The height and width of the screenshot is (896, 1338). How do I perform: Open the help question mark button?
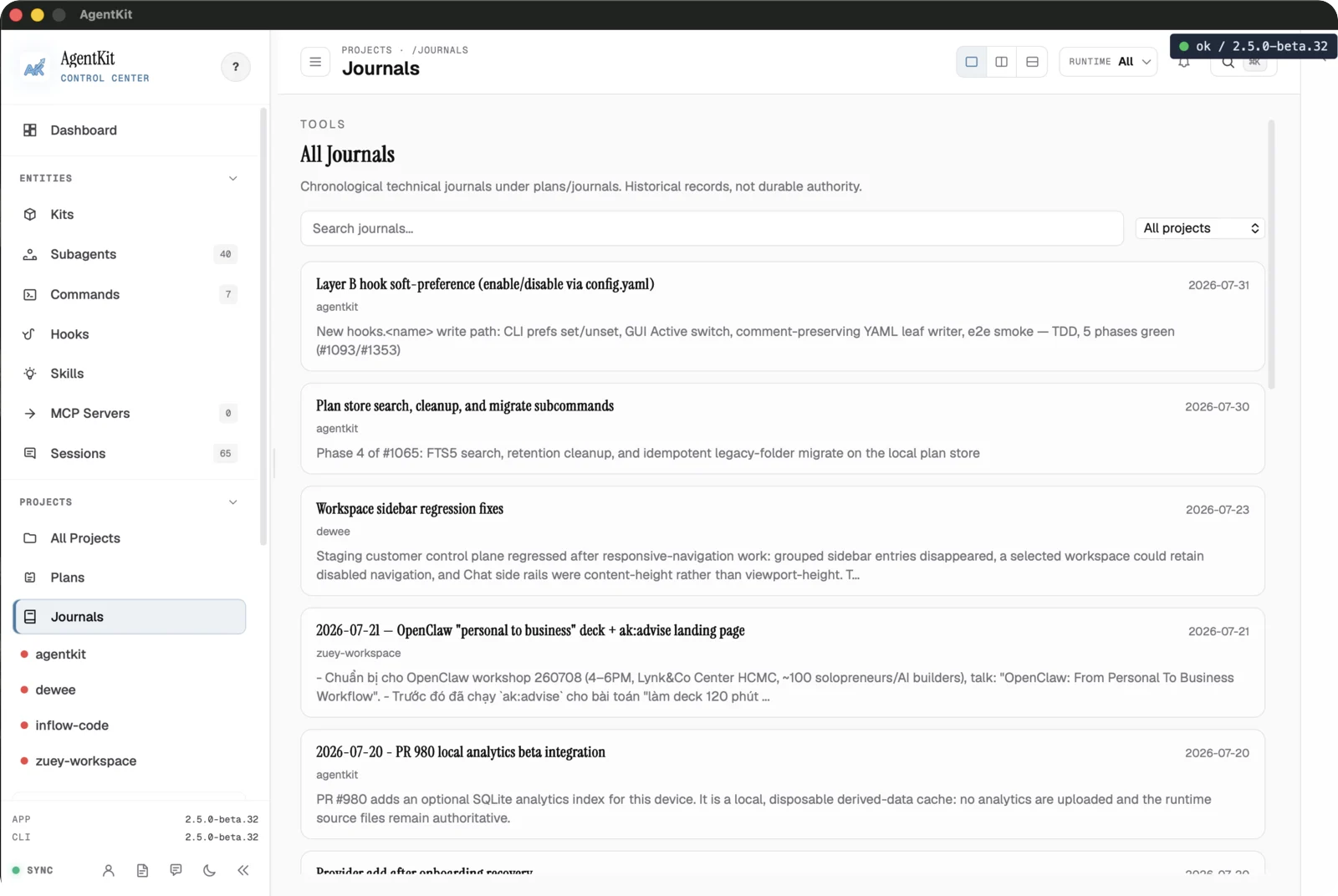[x=236, y=67]
